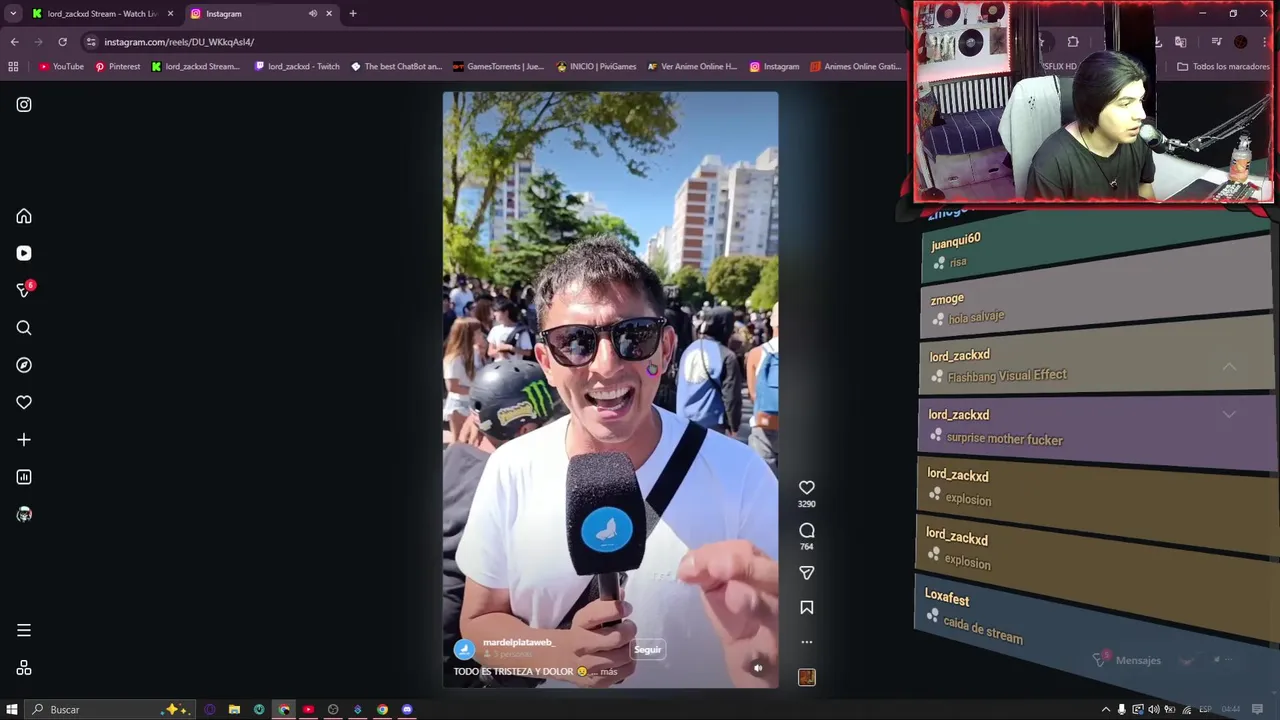The image size is (1280, 720).
Task: Save the reel with bookmark icon
Action: tap(807, 607)
